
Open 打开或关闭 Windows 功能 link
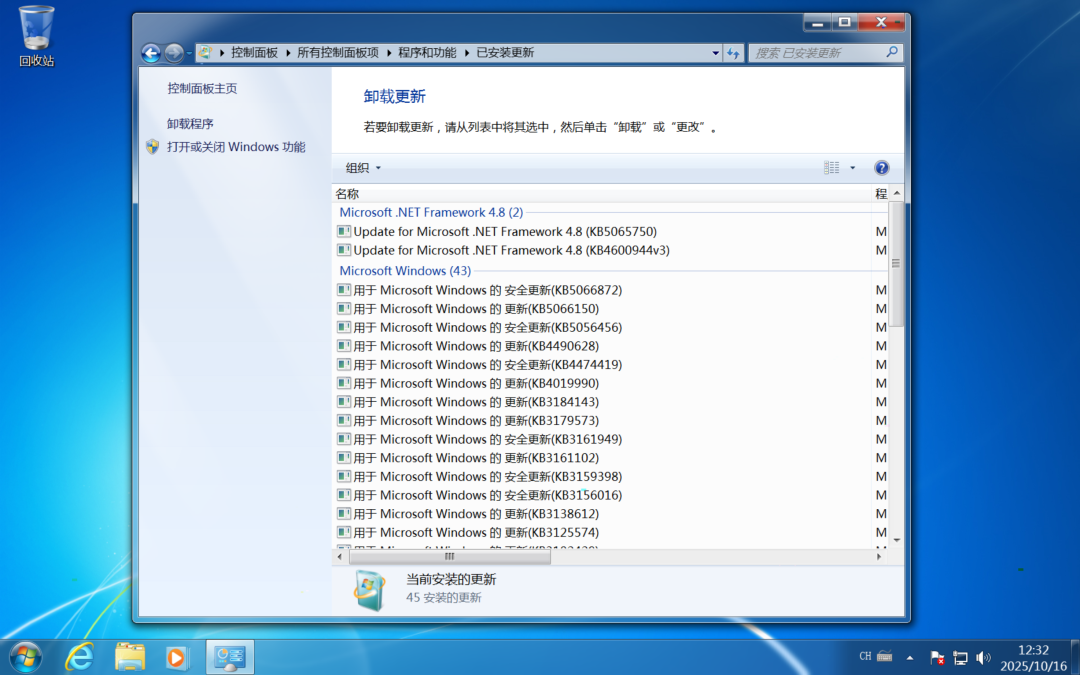pos(236,147)
